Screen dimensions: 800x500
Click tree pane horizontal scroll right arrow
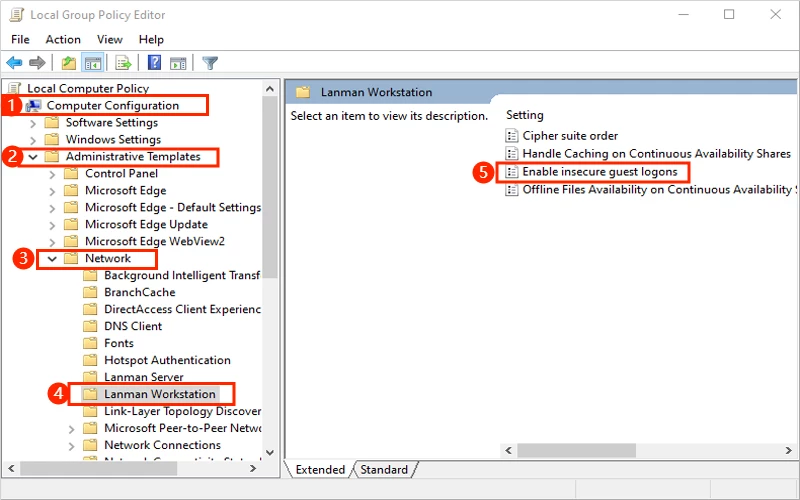[x=253, y=468]
